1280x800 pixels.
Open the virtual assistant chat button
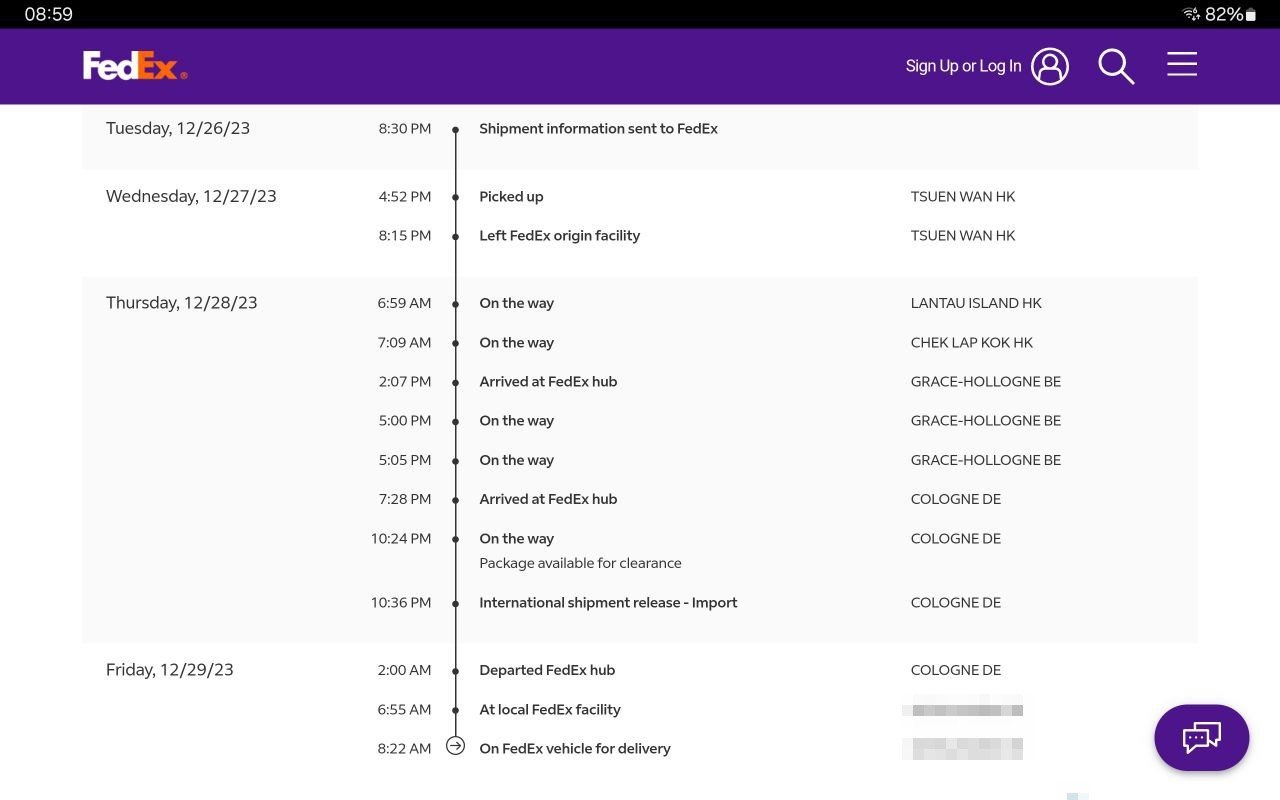click(1201, 738)
